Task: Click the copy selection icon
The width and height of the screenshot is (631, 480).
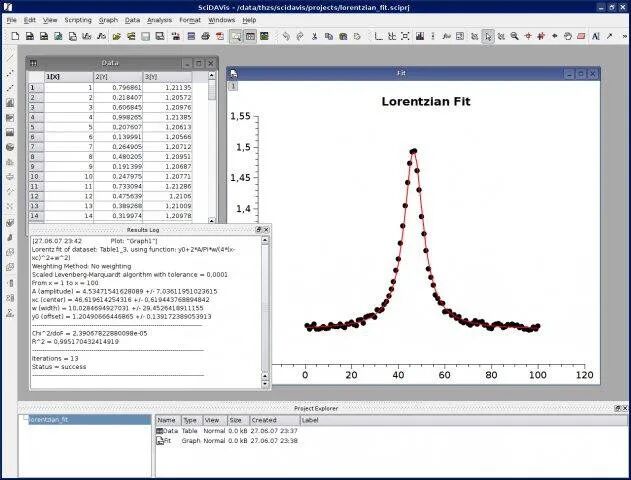Action: point(329,36)
